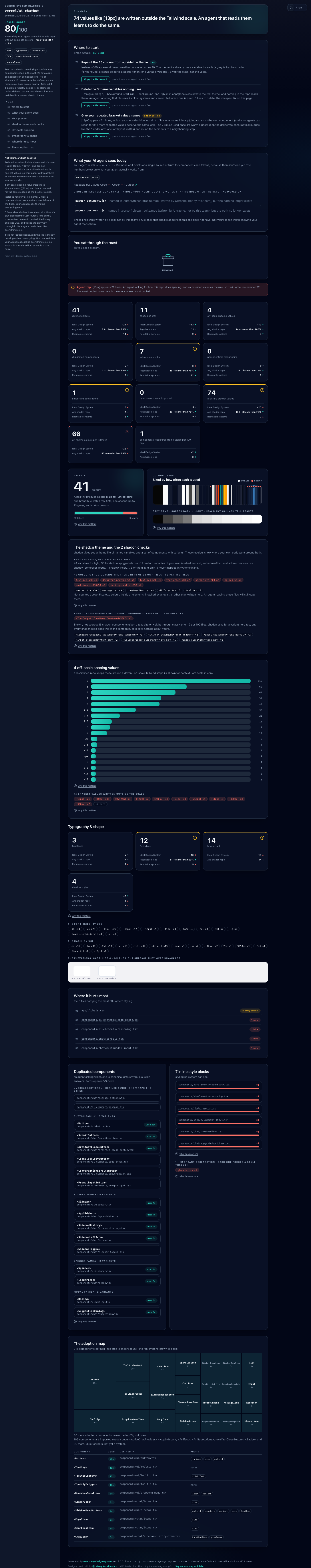This screenshot has width=311, height=1568.
Task: Click warning icon on important declarations card
Action: coord(127,390)
